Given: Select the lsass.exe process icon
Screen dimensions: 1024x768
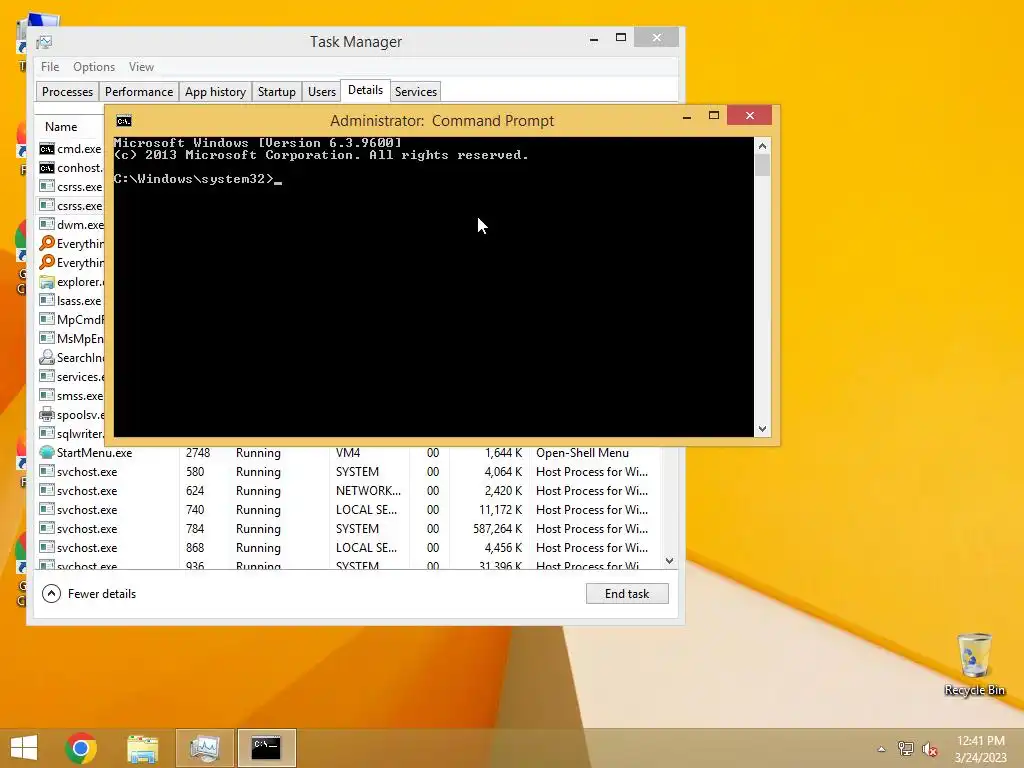Looking at the screenshot, I should point(46,300).
